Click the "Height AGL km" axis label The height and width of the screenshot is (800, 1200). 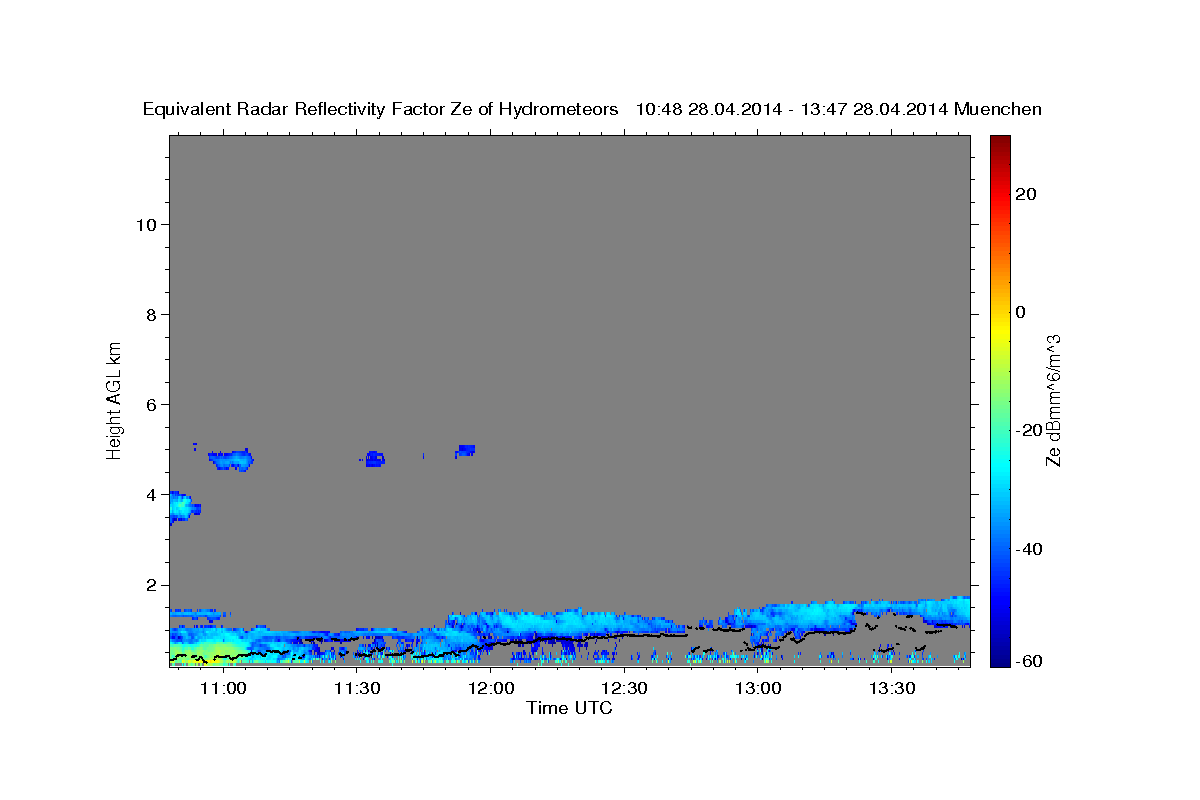tap(115, 399)
